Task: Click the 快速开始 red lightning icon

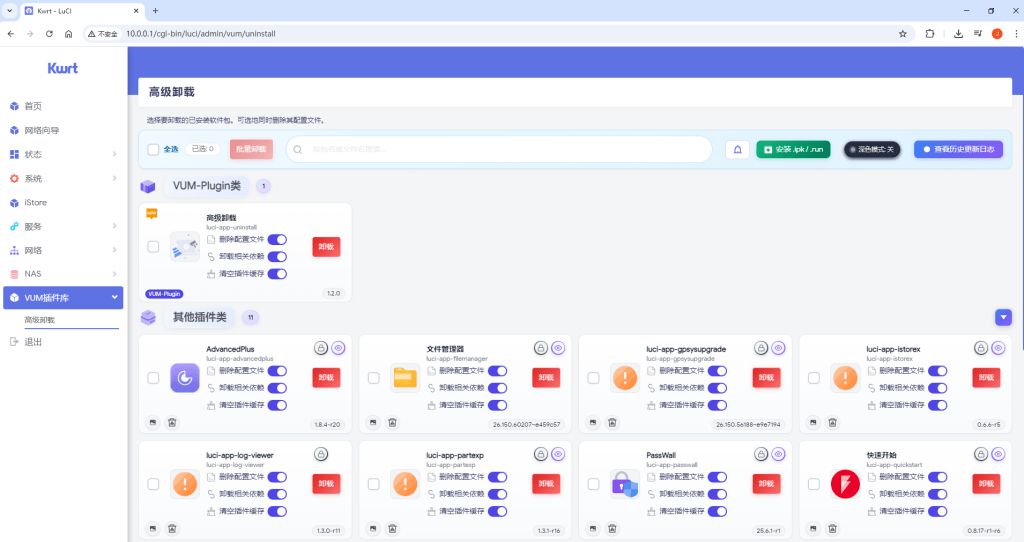Action: click(845, 484)
